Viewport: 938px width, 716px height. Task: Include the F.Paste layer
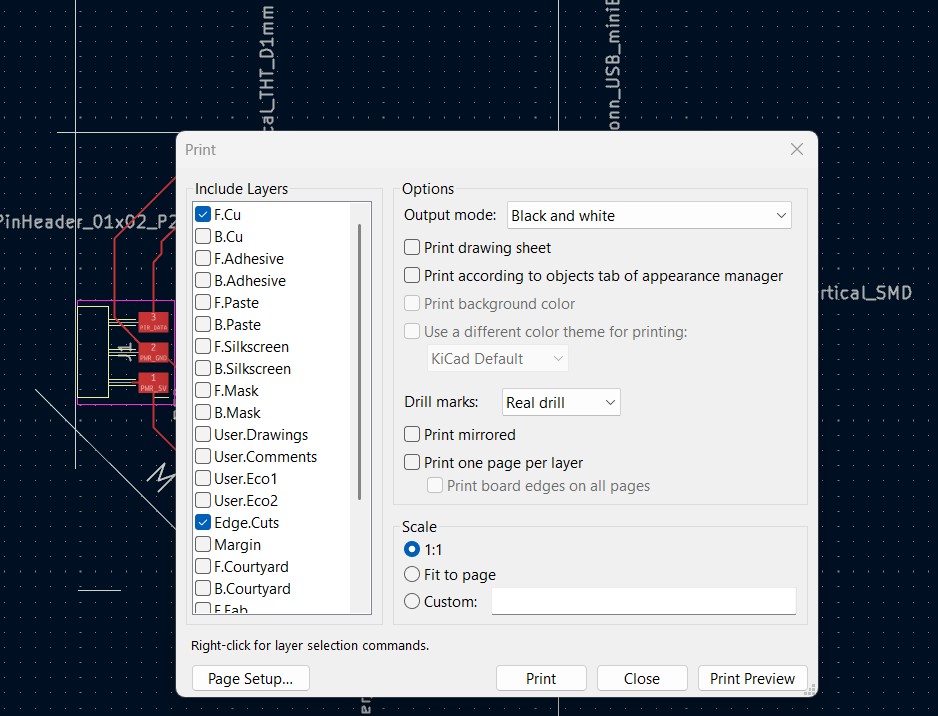(203, 303)
